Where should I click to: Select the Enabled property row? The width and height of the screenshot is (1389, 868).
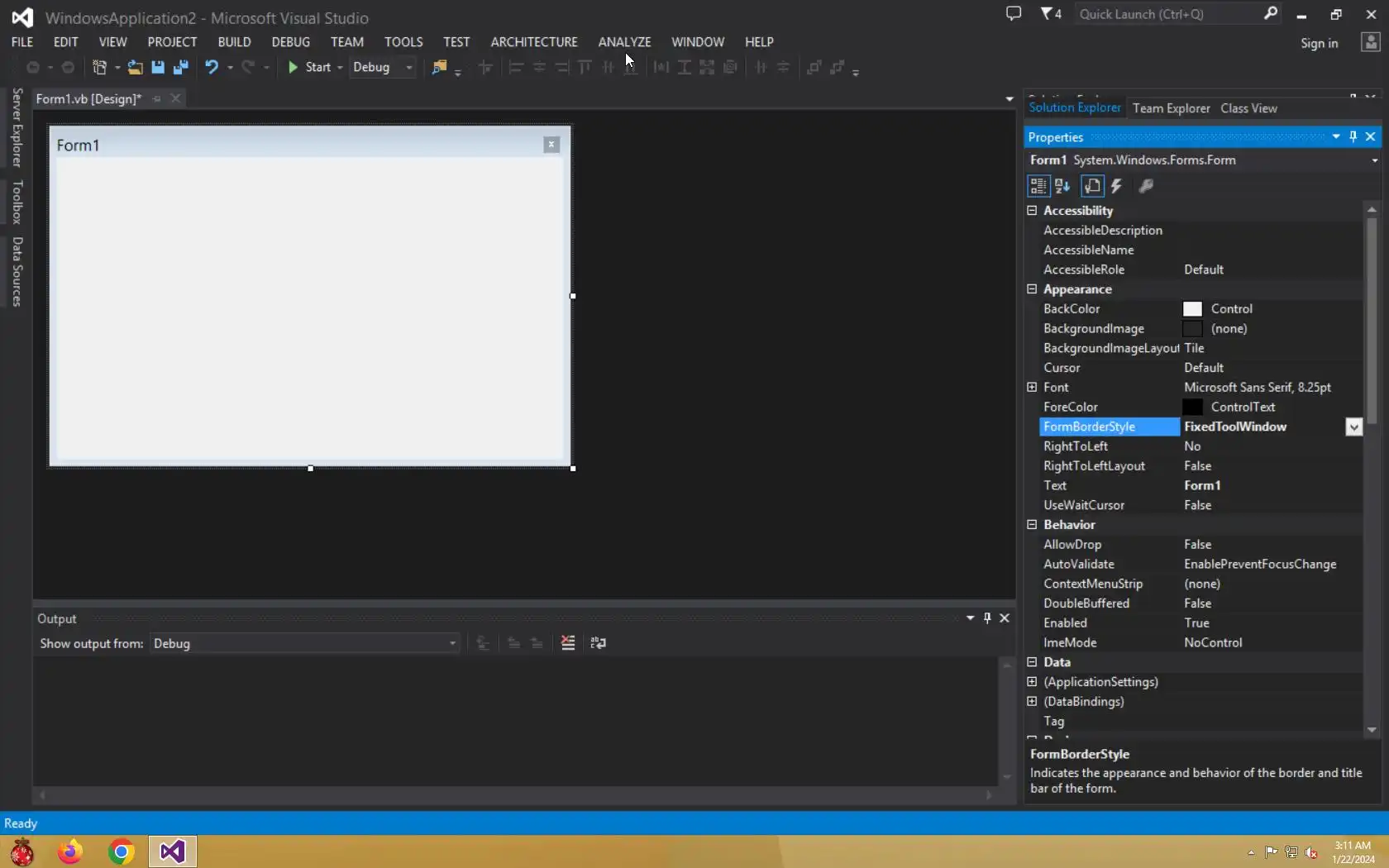tap(1200, 623)
